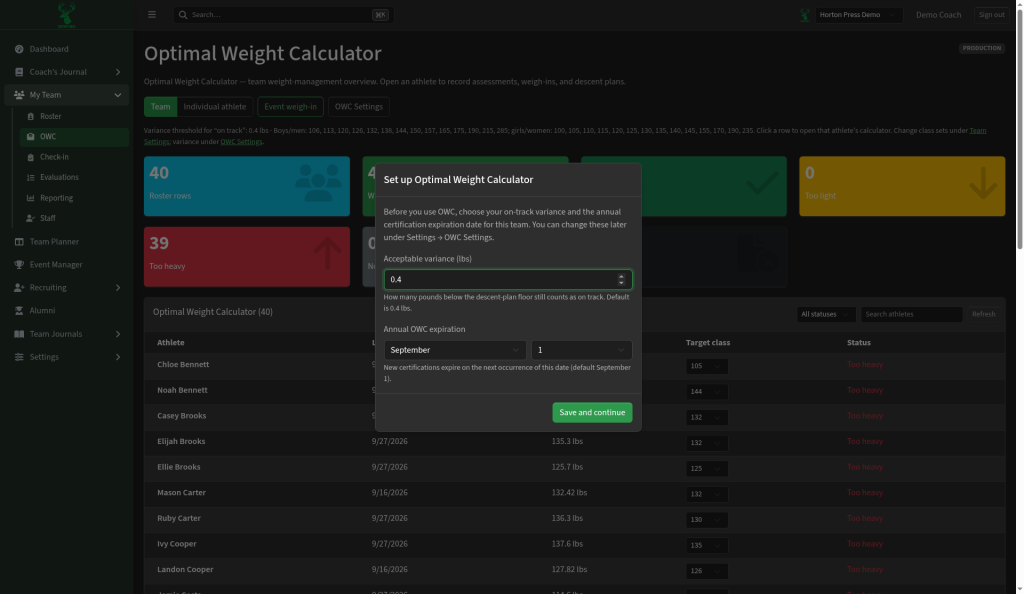The image size is (1024, 594).
Task: Click the variance stepper arrows
Action: [x=621, y=279]
